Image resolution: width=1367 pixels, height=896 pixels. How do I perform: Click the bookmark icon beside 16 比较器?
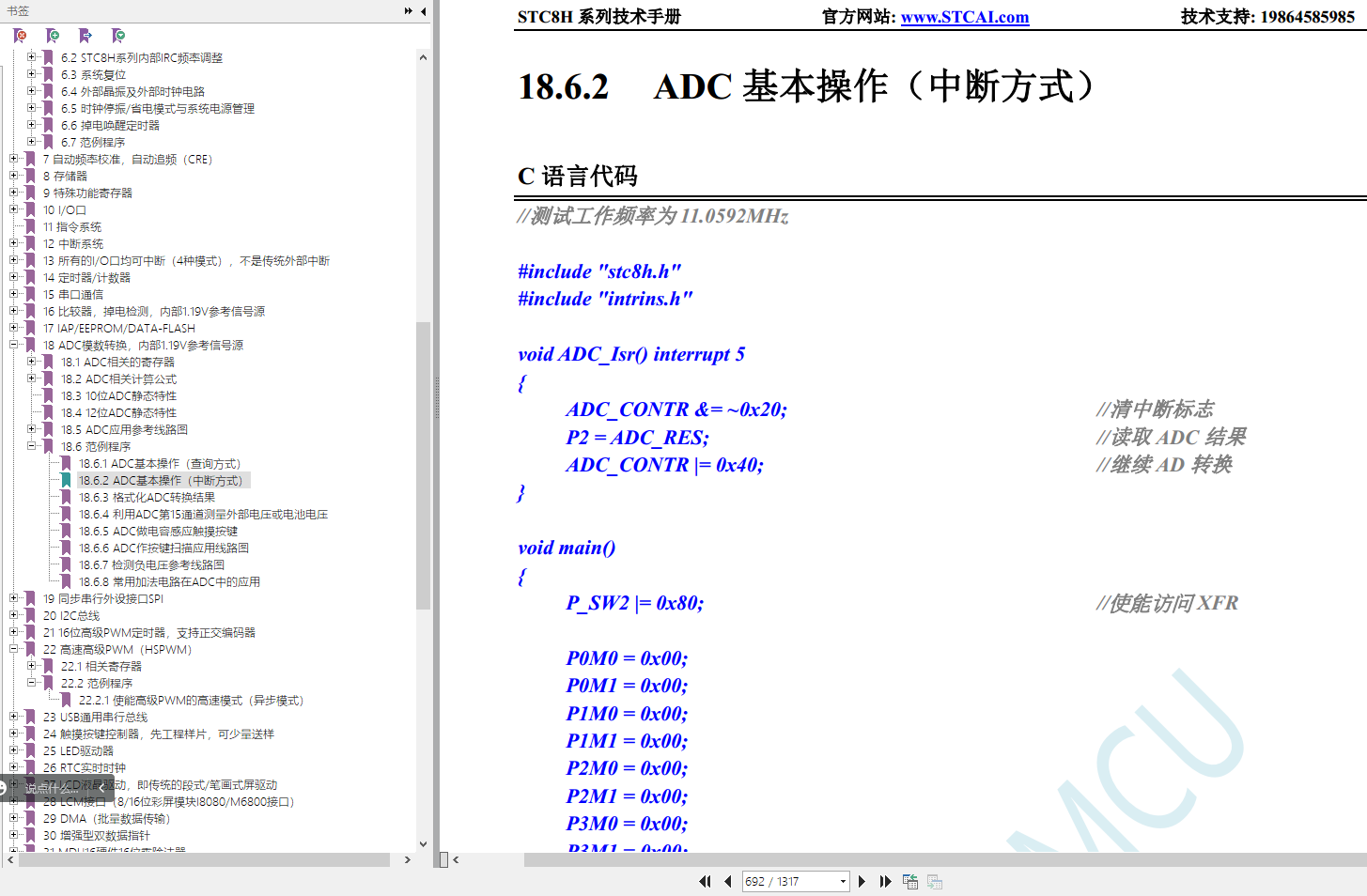31,312
